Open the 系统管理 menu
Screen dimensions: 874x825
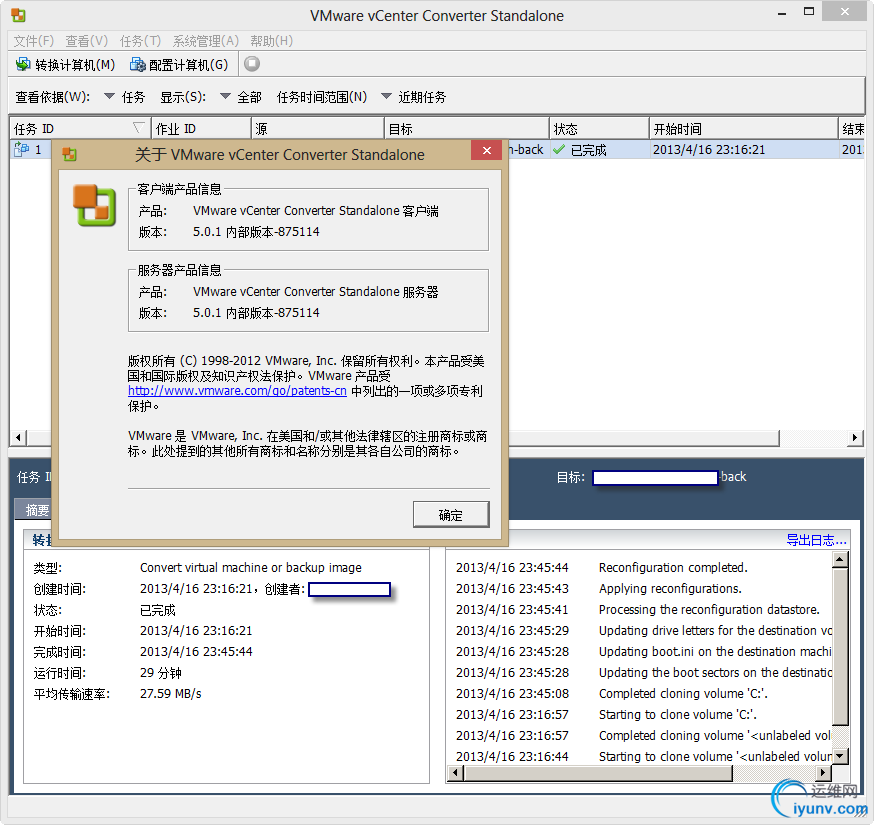[x=204, y=41]
